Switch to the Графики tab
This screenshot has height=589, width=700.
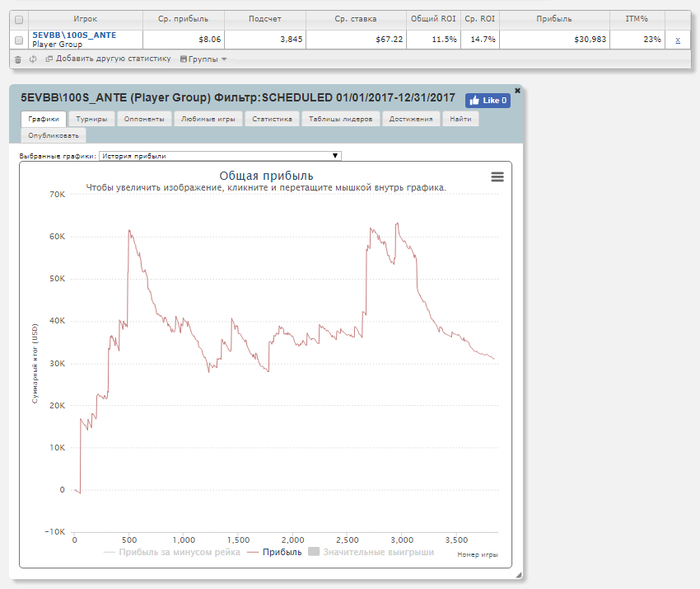click(x=43, y=119)
